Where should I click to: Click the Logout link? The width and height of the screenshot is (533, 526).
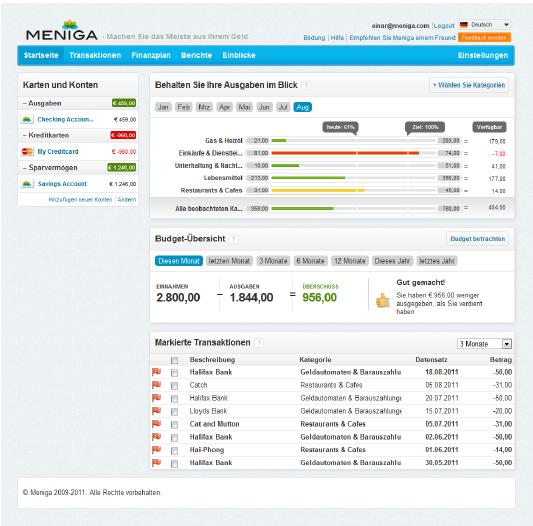[444, 26]
